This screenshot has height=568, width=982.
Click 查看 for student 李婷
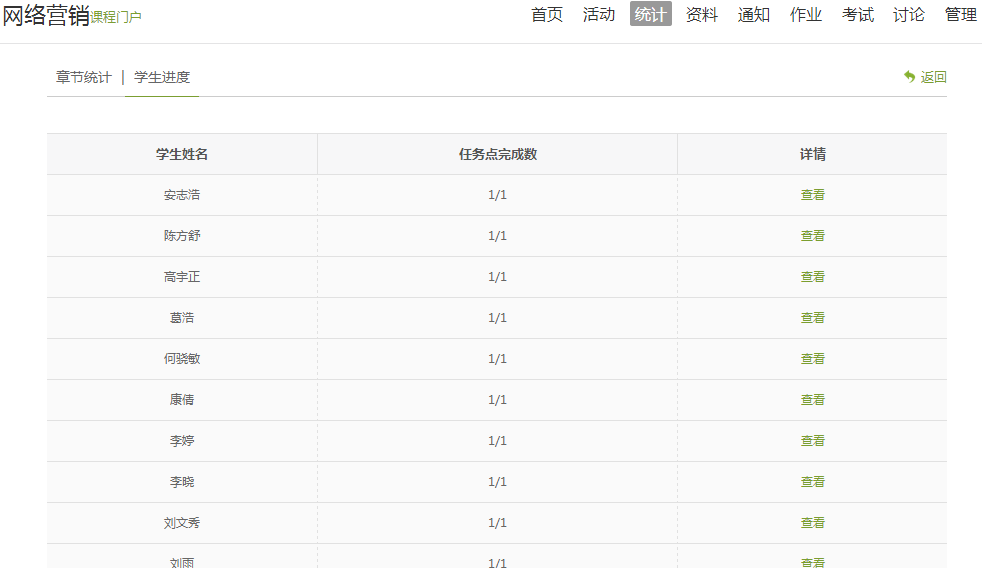pyautogui.click(x=812, y=441)
